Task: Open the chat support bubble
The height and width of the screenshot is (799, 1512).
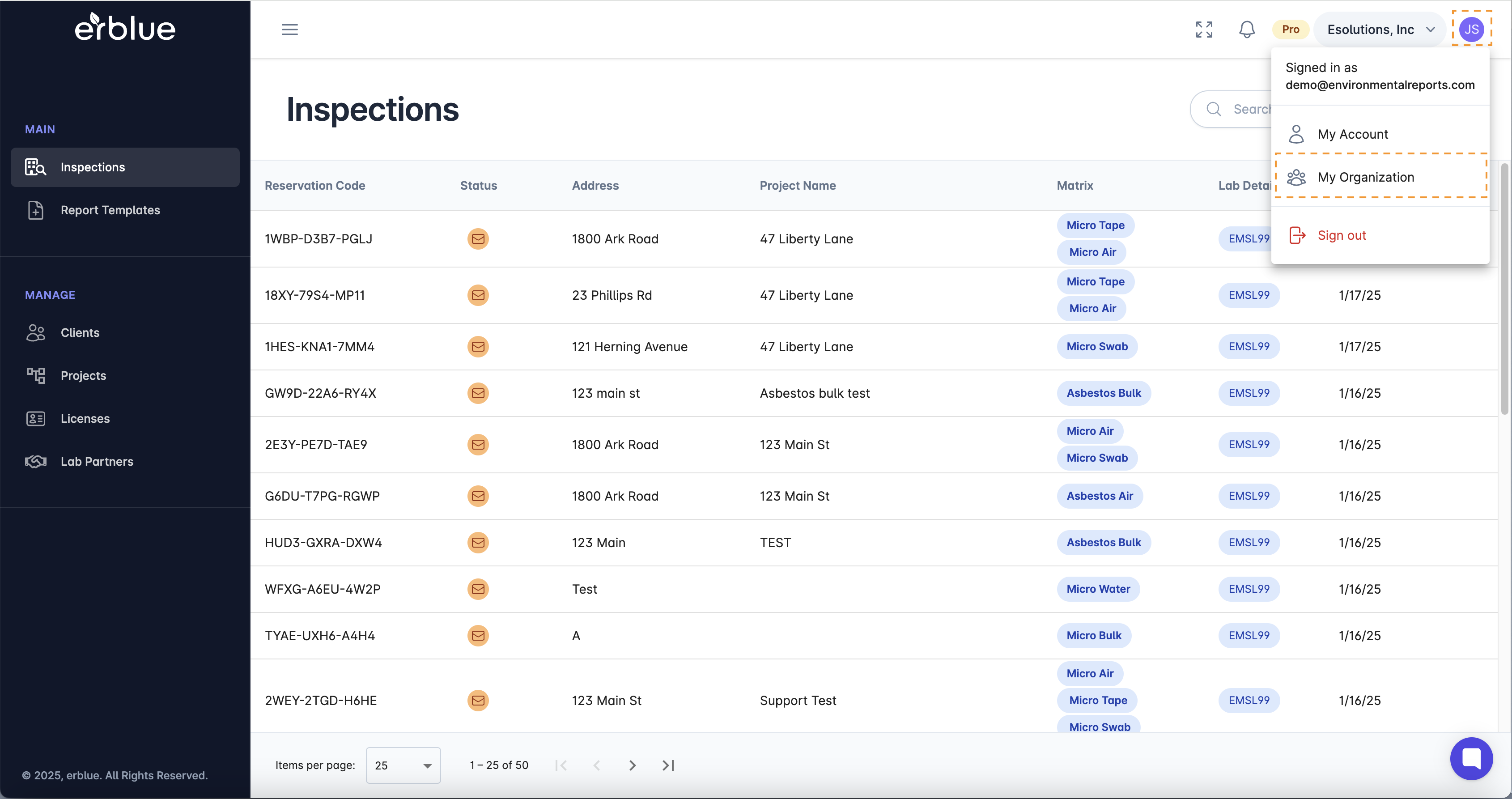Action: pos(1471,758)
